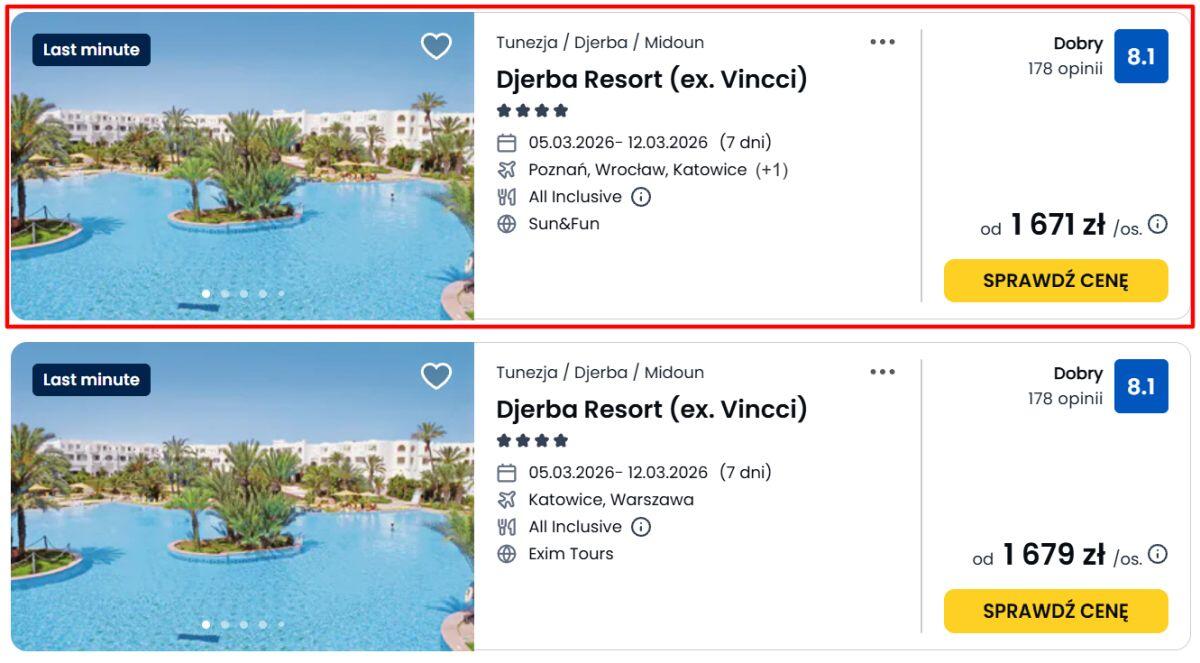Select second carousel dot on first offer photo
1200x663 pixels.
click(225, 294)
